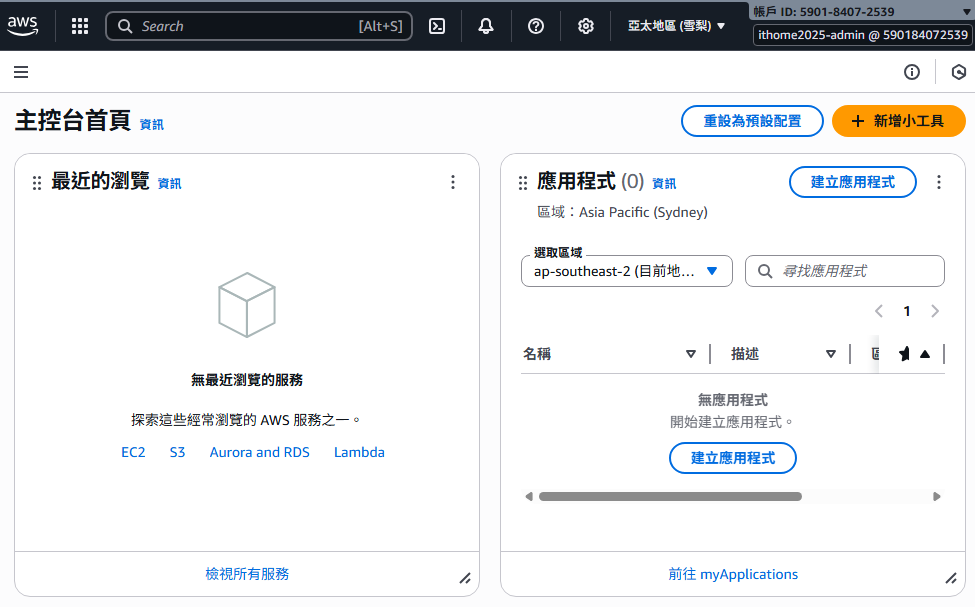This screenshot has height=607, width=975.
Task: Open the Lambda link
Action: pos(359,452)
